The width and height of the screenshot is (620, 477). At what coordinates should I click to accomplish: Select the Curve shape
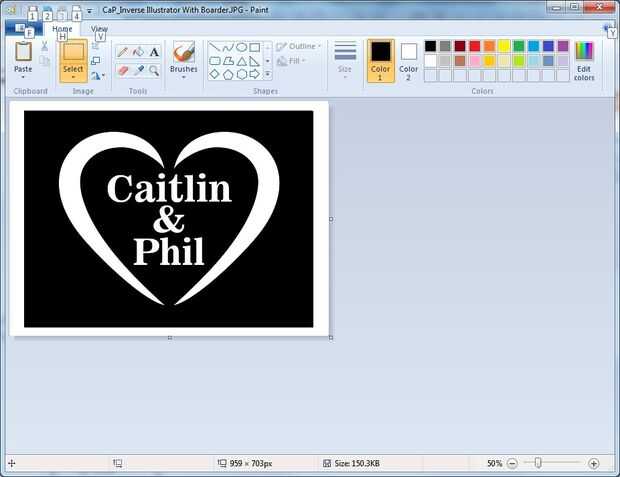(228, 47)
